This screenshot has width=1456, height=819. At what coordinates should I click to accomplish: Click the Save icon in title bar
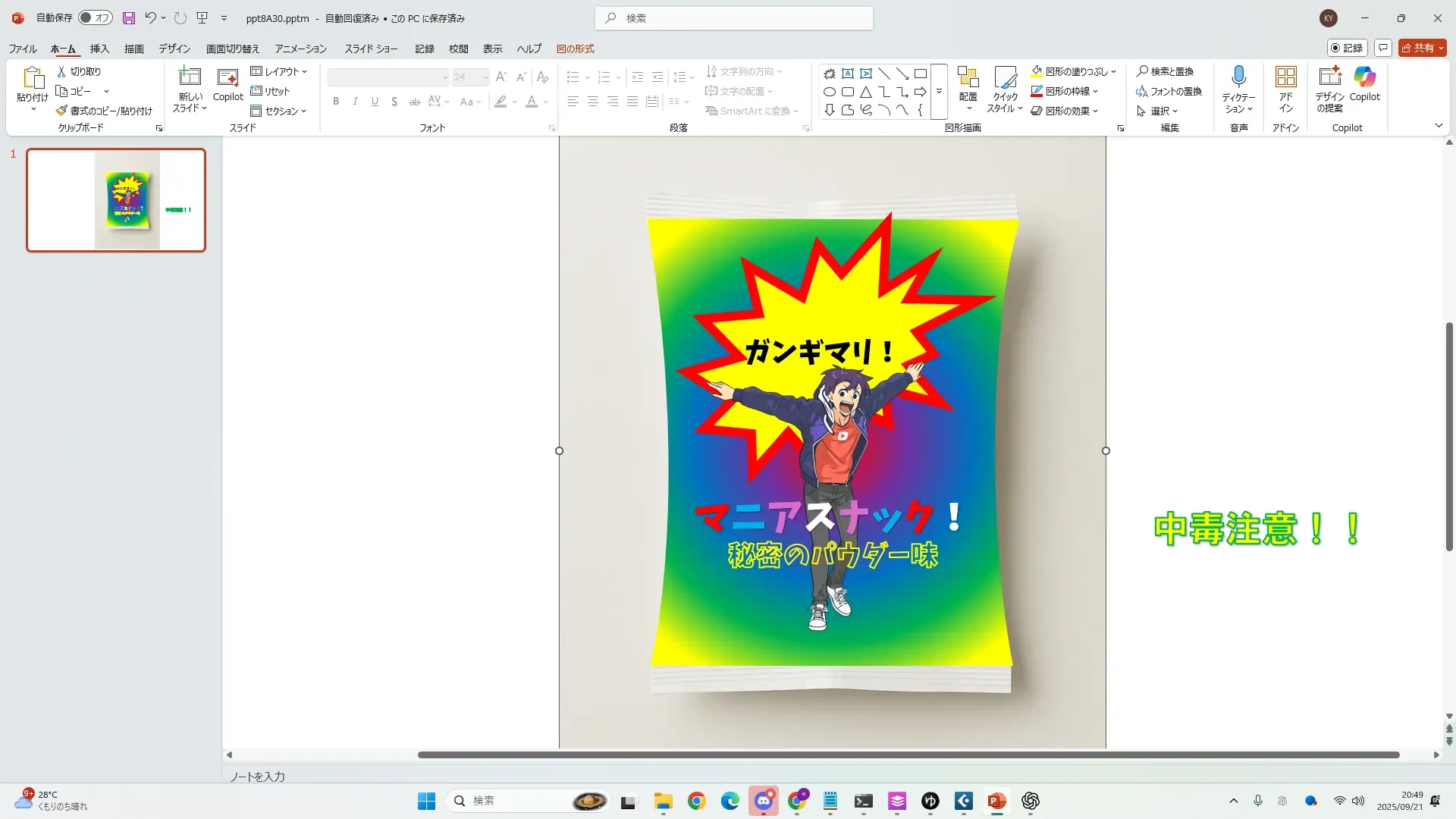129,17
